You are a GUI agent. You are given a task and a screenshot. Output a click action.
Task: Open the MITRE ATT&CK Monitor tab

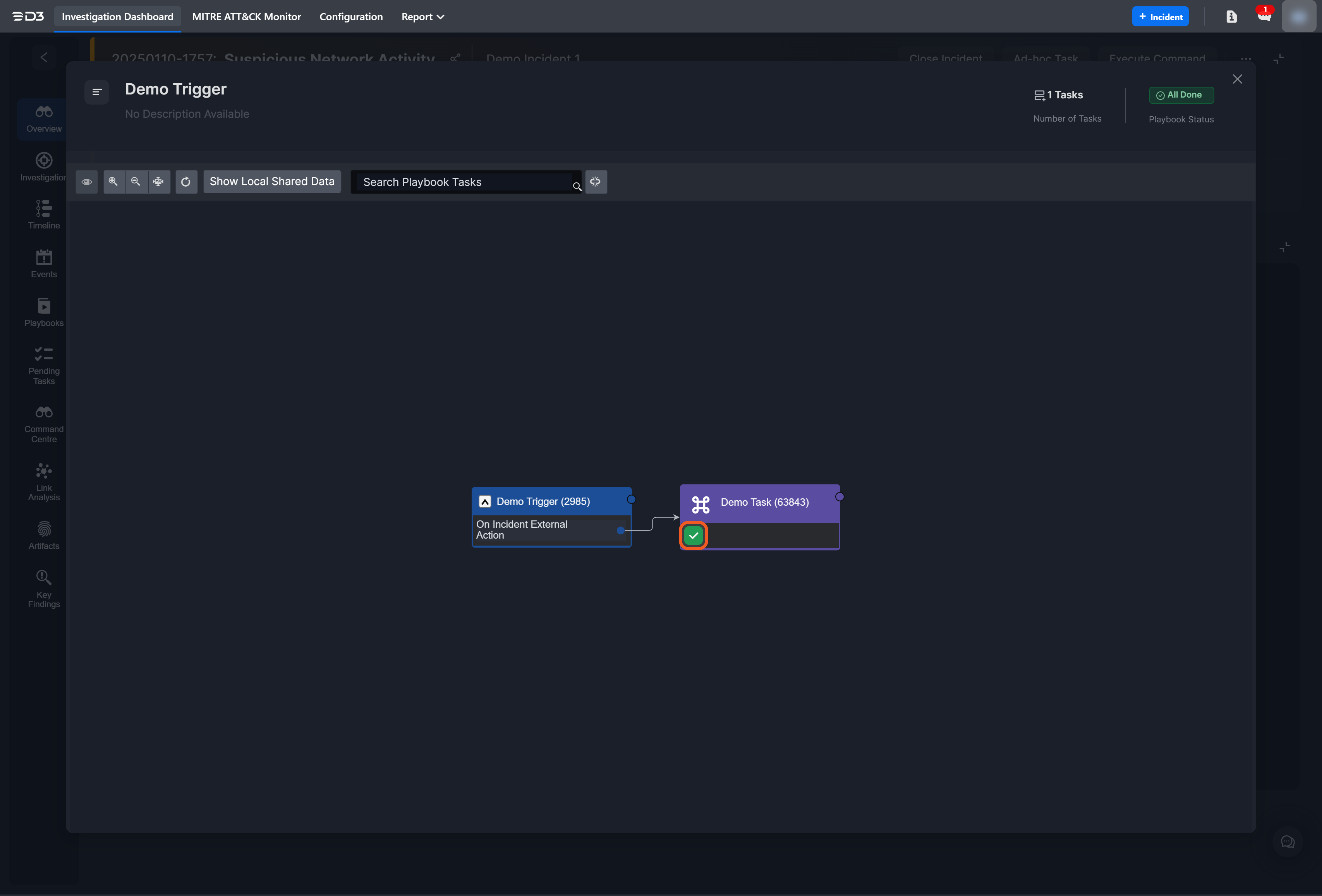(x=246, y=17)
